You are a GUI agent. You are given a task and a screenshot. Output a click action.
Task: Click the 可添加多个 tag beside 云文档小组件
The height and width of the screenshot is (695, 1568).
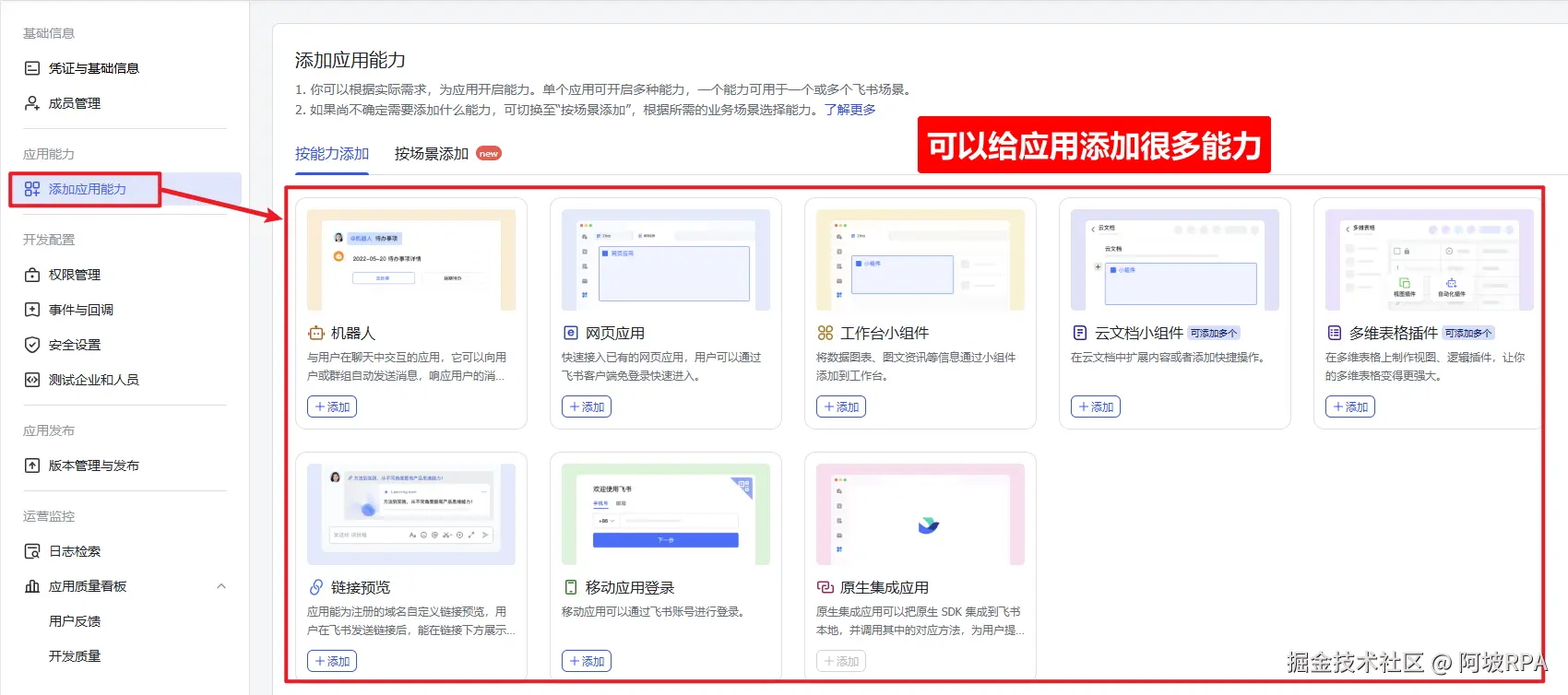point(1215,334)
